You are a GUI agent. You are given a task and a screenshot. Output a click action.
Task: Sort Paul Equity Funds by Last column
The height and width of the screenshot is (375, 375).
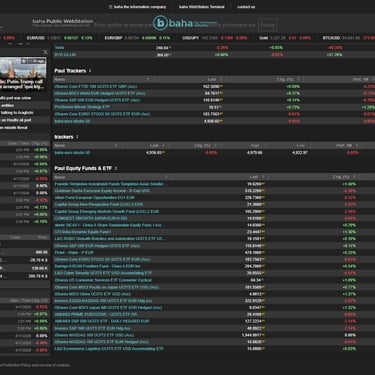(254, 177)
